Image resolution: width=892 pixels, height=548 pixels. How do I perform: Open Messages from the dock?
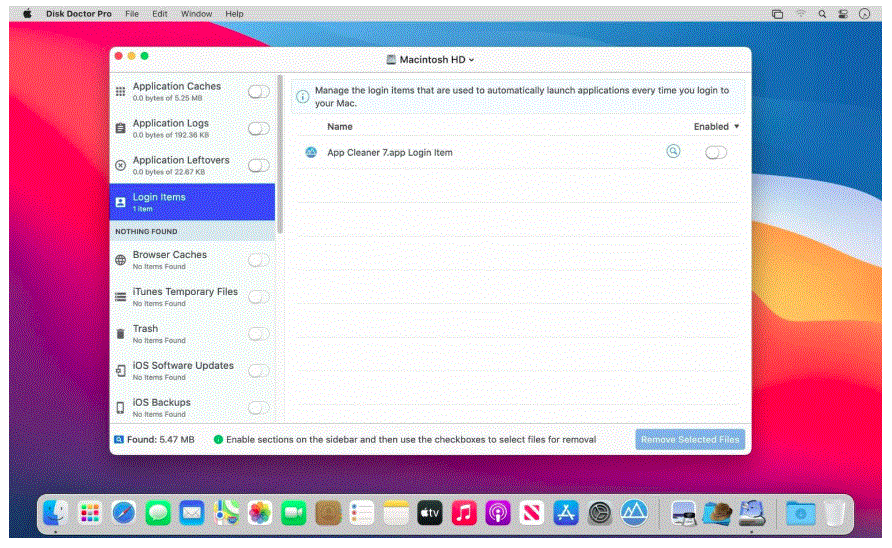pos(158,513)
